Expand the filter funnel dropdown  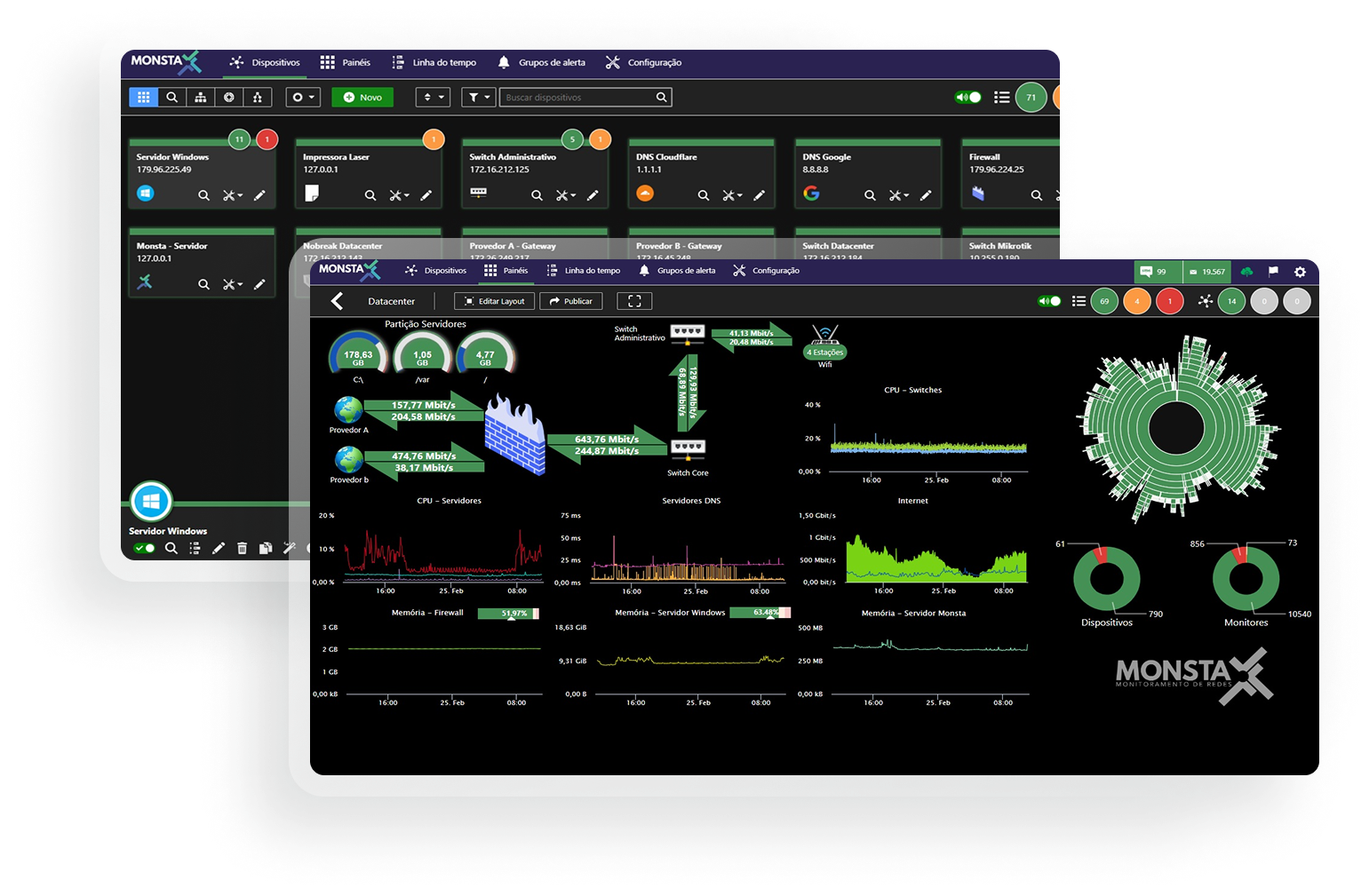(478, 97)
